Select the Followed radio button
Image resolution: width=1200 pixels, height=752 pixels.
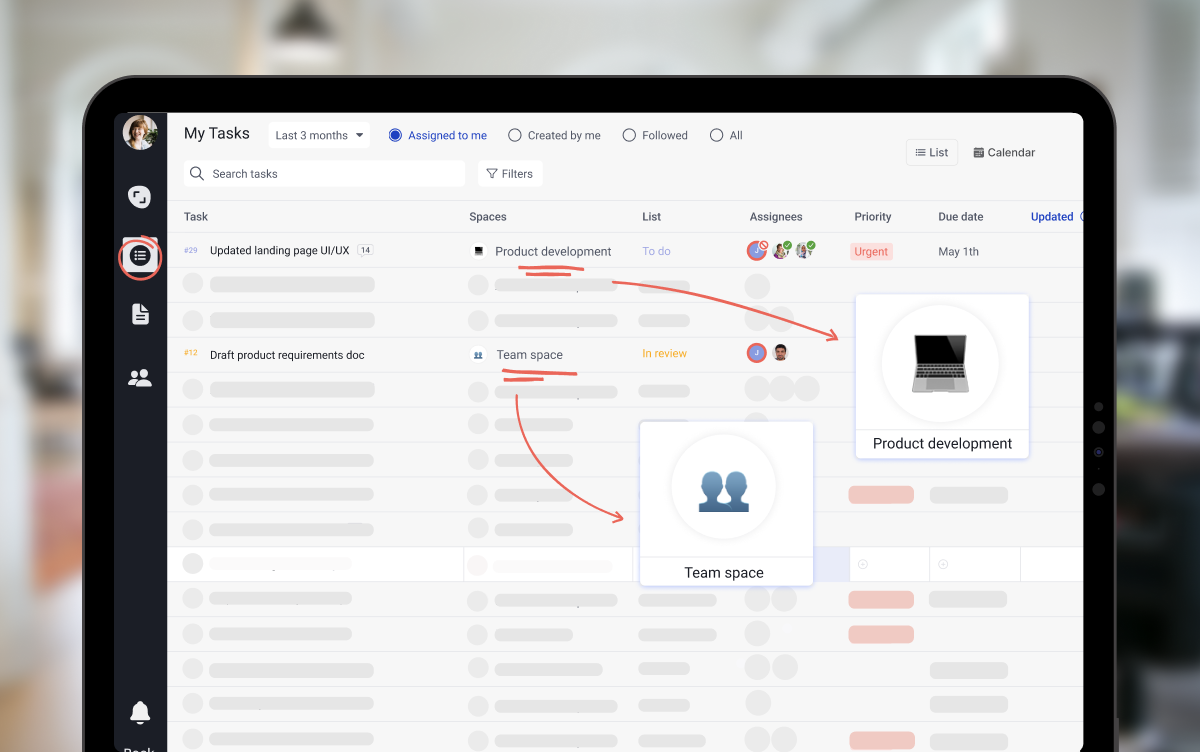coord(629,135)
